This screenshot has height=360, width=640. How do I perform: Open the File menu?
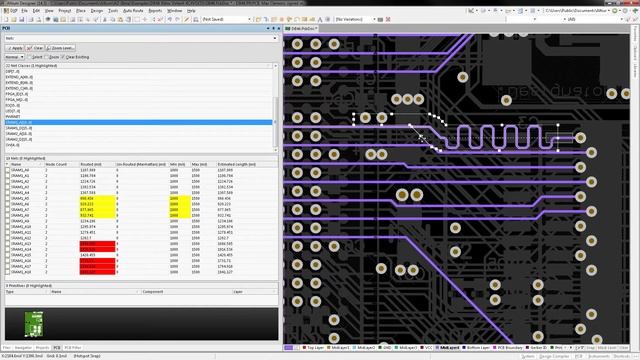[x=24, y=11]
